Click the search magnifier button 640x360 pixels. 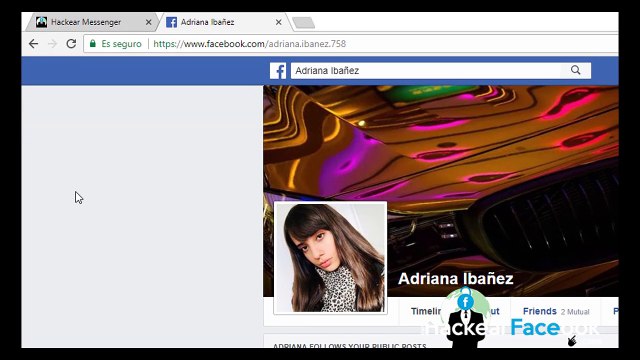(x=576, y=70)
